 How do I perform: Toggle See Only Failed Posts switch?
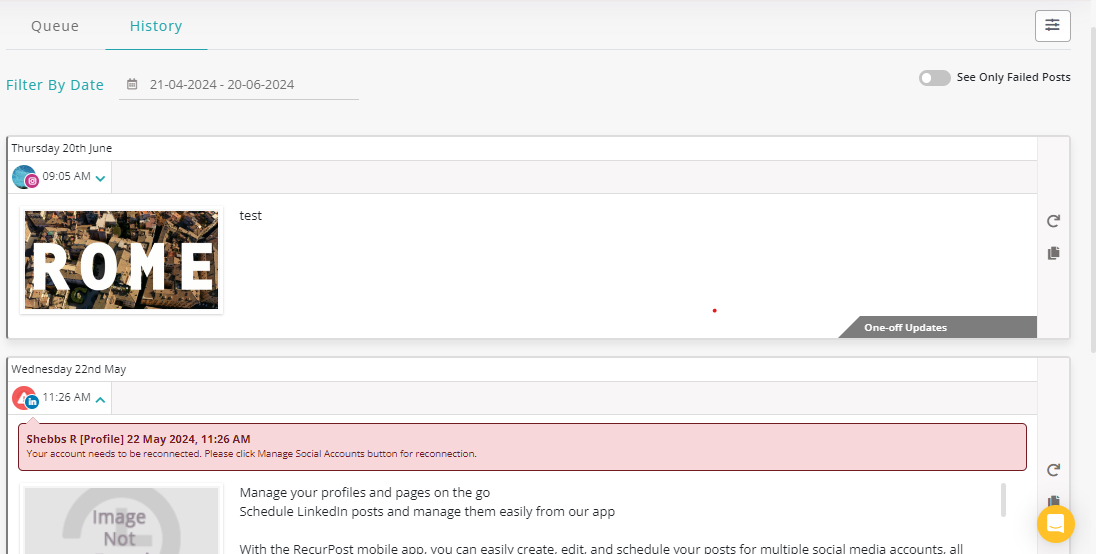point(935,78)
